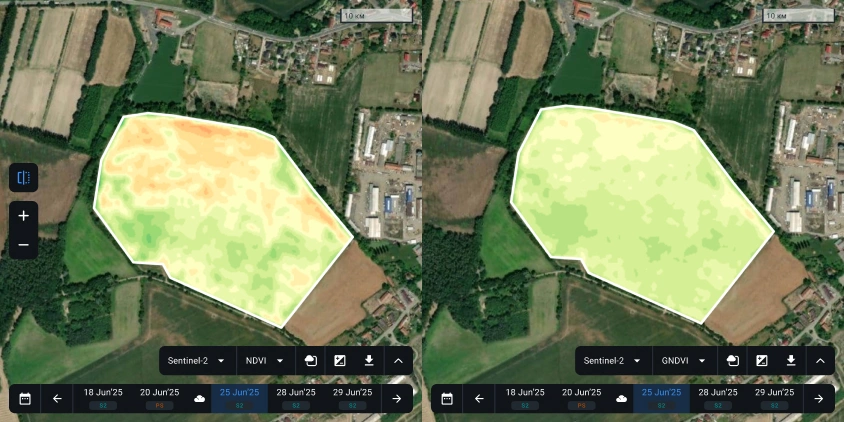The width and height of the screenshot is (844, 422).
Task: Toggle cloud mask on NDVI panel
Action: point(311,360)
